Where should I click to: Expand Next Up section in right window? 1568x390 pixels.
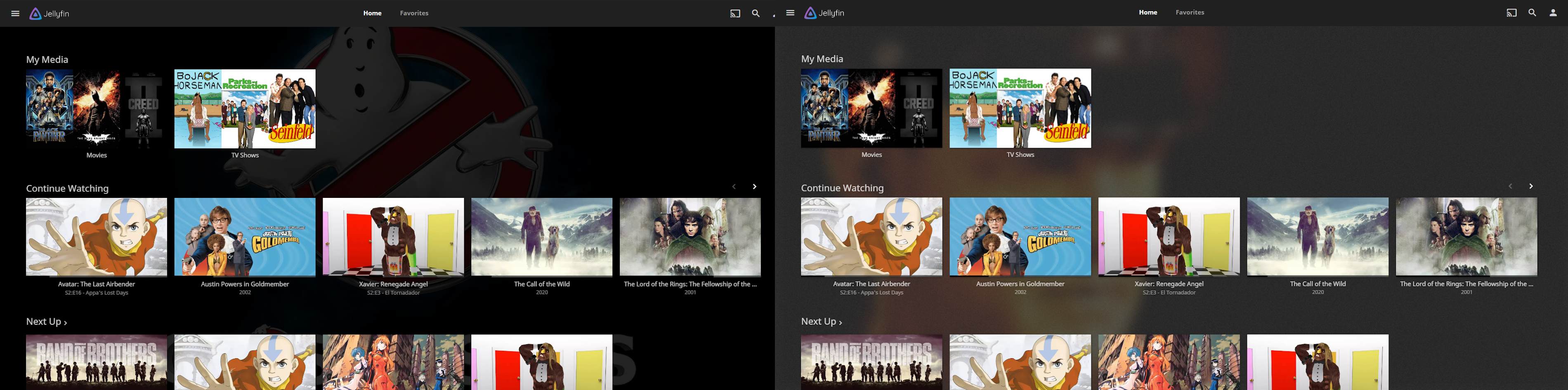click(822, 321)
